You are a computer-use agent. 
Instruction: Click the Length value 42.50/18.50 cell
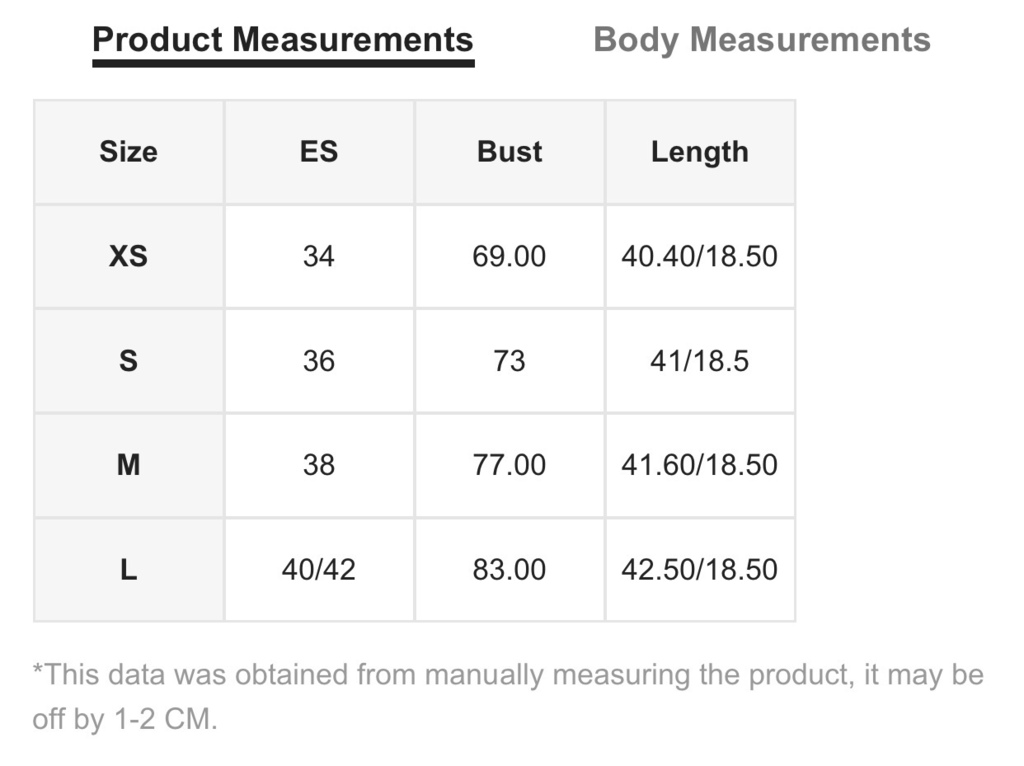tap(700, 569)
